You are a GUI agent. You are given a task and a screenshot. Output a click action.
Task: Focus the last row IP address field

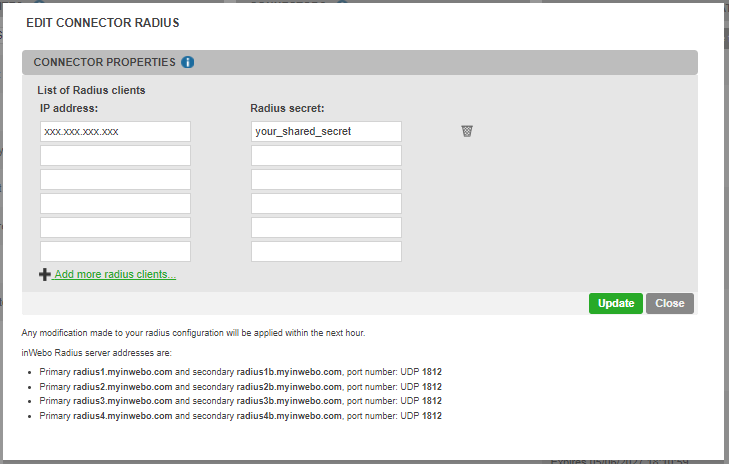pyautogui.click(x=115, y=251)
